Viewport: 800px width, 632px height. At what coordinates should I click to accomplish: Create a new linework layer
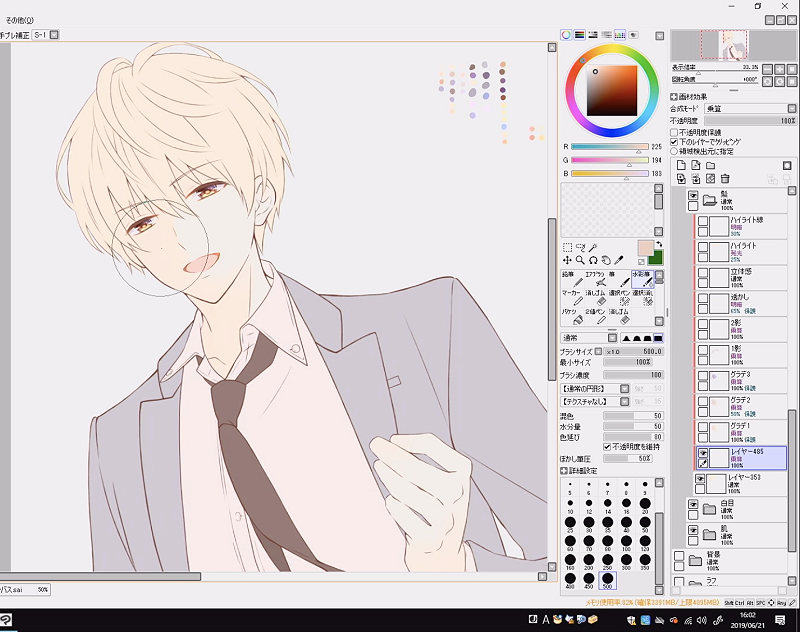695,165
